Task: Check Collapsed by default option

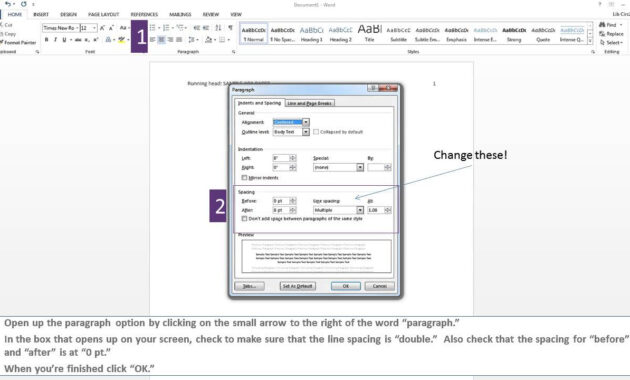Action: (316, 132)
